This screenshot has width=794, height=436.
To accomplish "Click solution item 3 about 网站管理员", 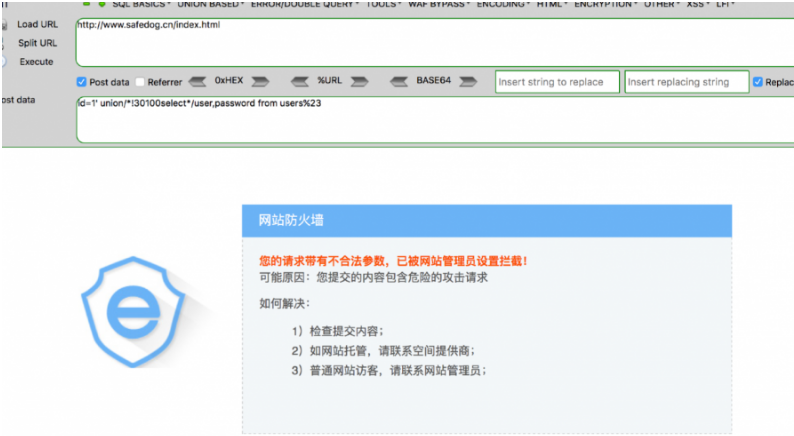I will point(389,370).
